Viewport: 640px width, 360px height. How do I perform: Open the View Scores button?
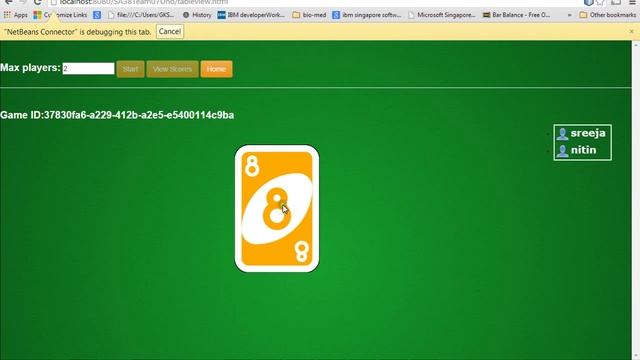click(172, 69)
